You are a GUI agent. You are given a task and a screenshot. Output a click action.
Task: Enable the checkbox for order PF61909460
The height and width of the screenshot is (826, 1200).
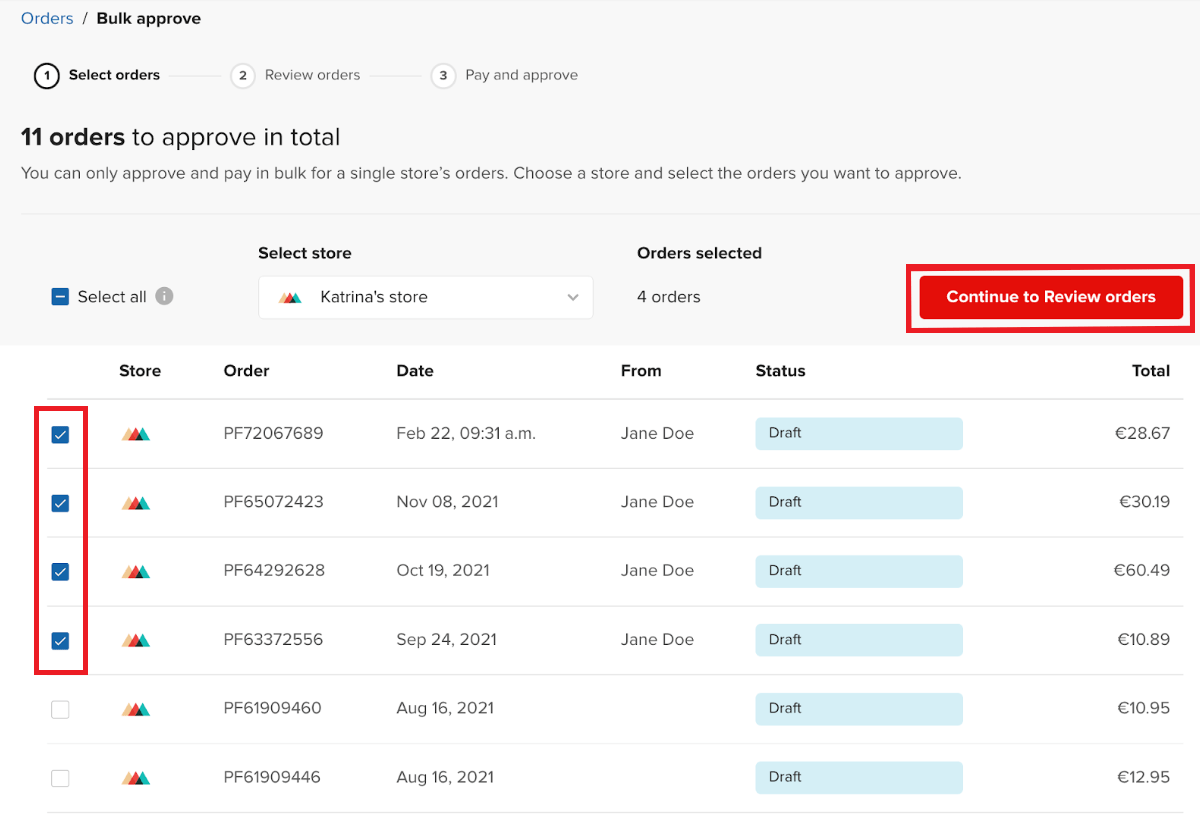pyautogui.click(x=60, y=708)
